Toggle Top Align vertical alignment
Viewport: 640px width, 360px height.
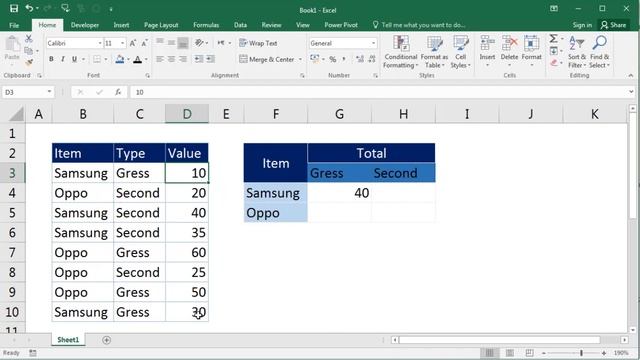(x=160, y=42)
